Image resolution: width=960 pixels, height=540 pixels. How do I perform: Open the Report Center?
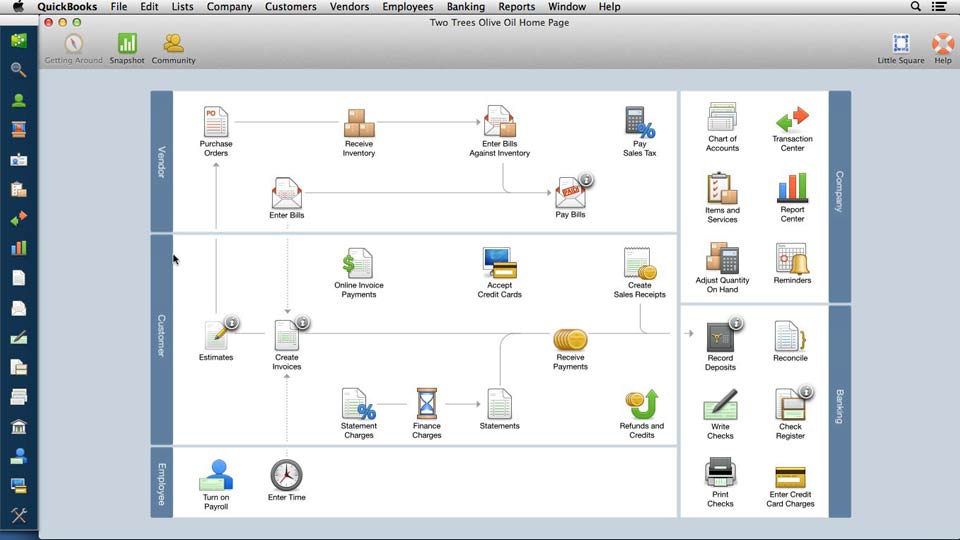(792, 187)
